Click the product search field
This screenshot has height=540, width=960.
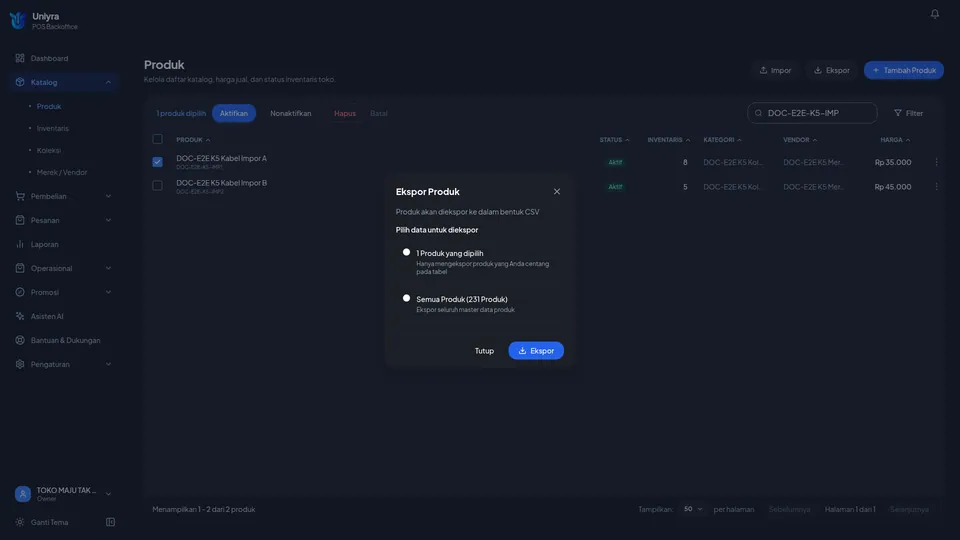click(812, 113)
